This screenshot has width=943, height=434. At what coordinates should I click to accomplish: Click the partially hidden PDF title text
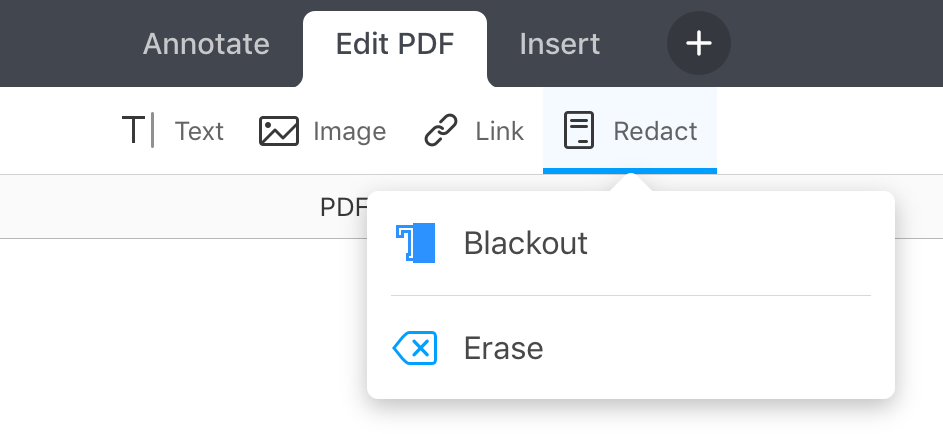coord(342,207)
